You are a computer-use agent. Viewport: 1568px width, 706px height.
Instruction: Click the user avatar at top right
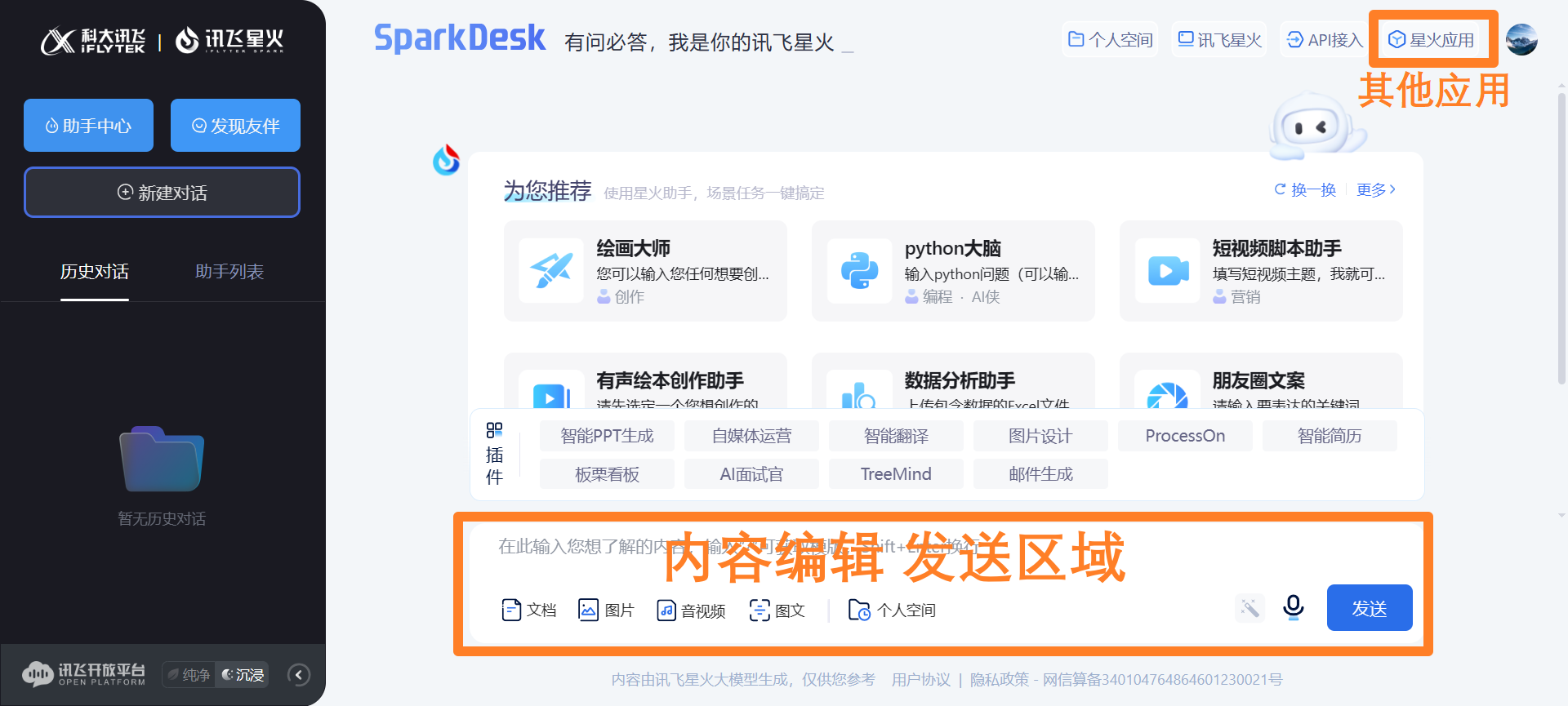(1521, 39)
